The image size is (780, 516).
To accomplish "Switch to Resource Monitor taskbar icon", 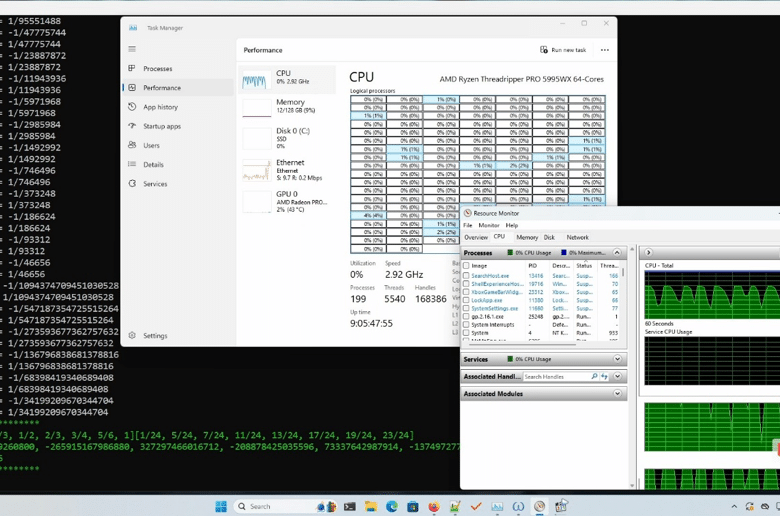I will point(539,507).
